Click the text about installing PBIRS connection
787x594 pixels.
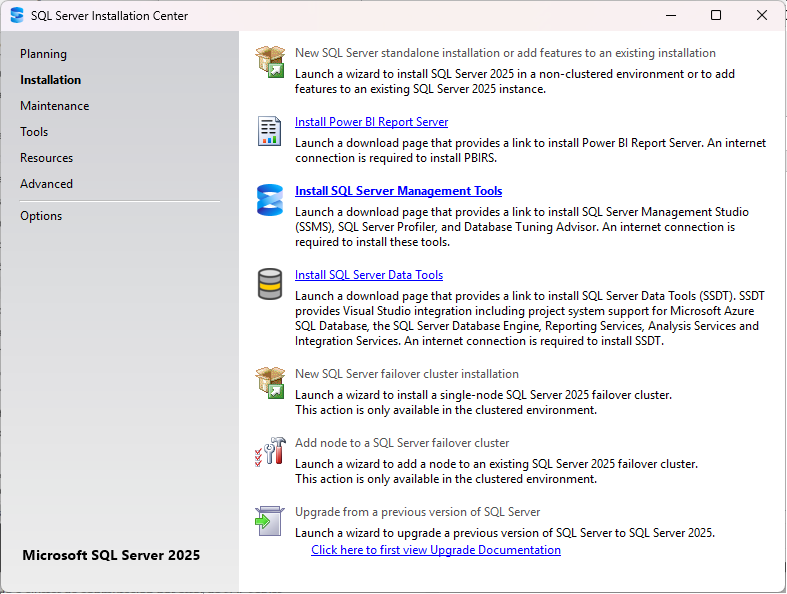click(x=531, y=151)
